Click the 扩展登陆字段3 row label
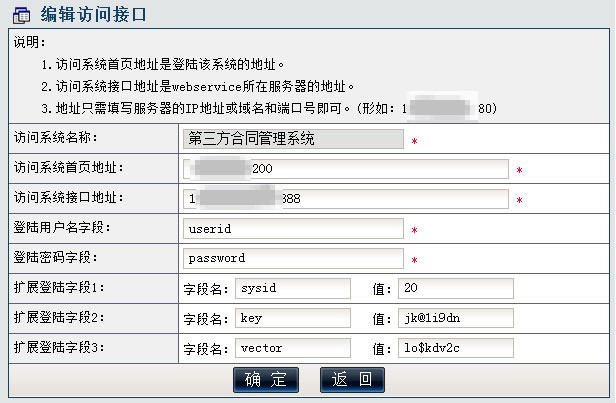This screenshot has width=616, height=403. (59, 347)
